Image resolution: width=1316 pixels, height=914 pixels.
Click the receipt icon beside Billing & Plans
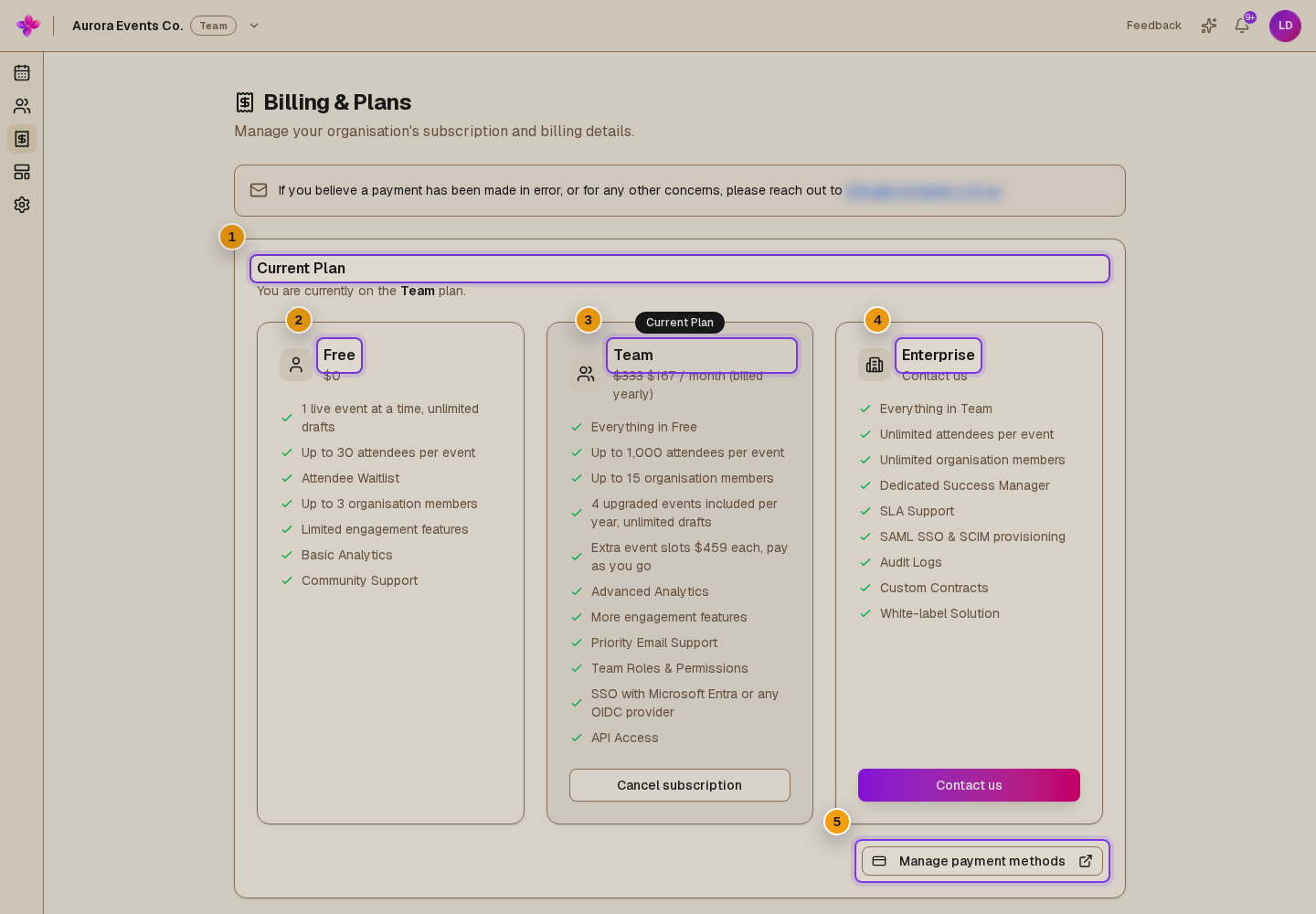245,102
